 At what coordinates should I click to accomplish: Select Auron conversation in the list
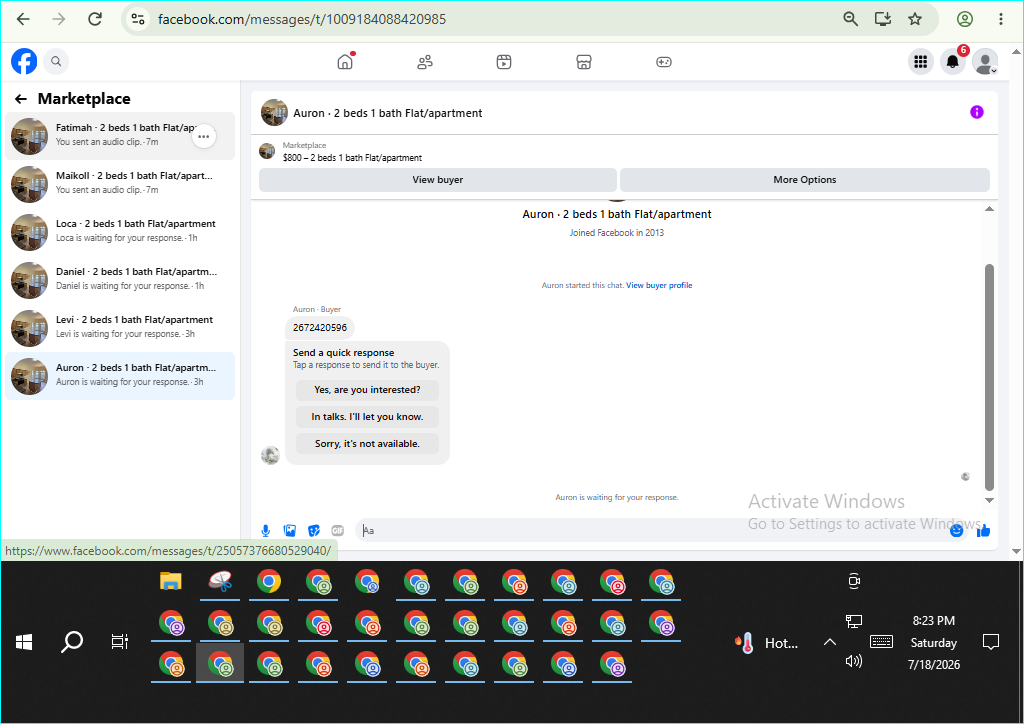(x=120, y=376)
